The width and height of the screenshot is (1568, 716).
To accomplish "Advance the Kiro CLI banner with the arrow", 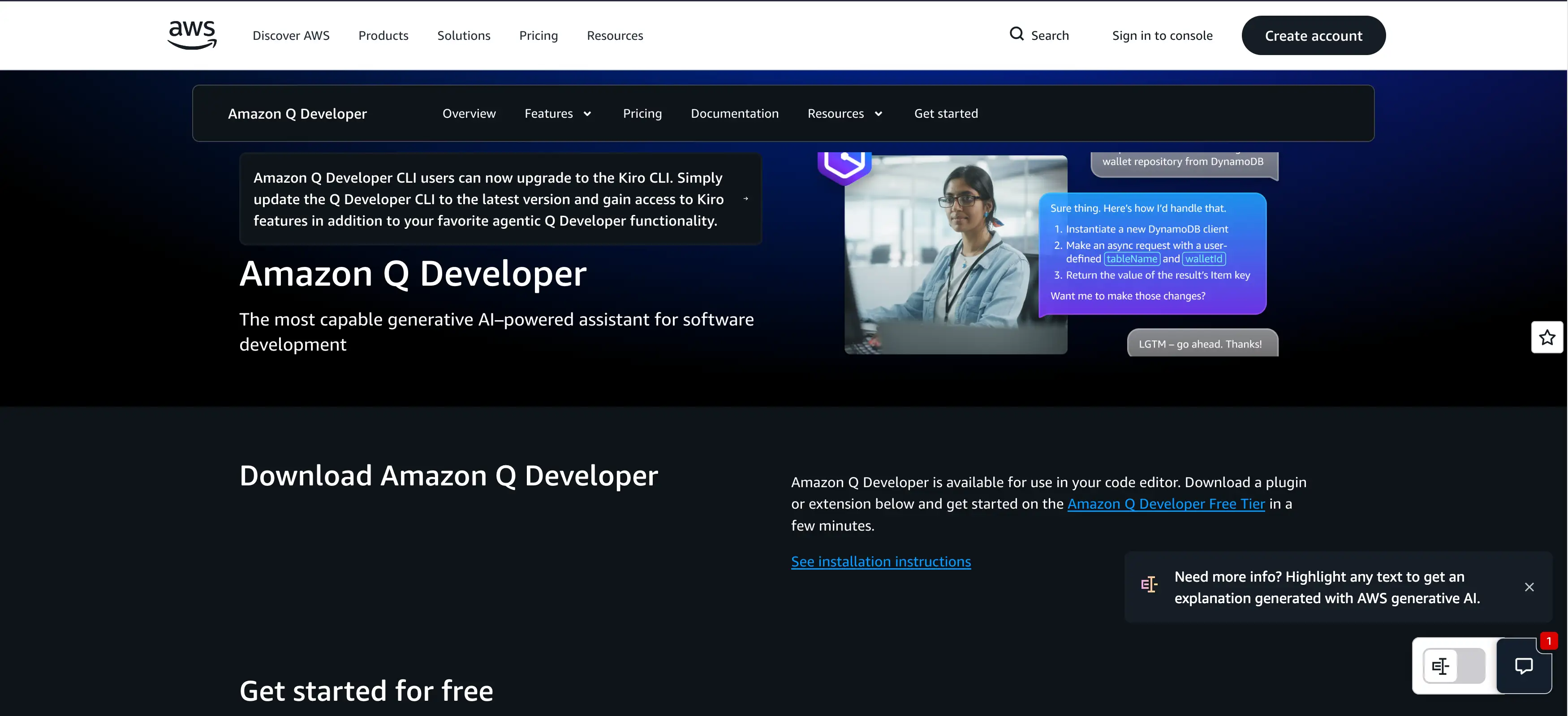I will pos(745,199).
